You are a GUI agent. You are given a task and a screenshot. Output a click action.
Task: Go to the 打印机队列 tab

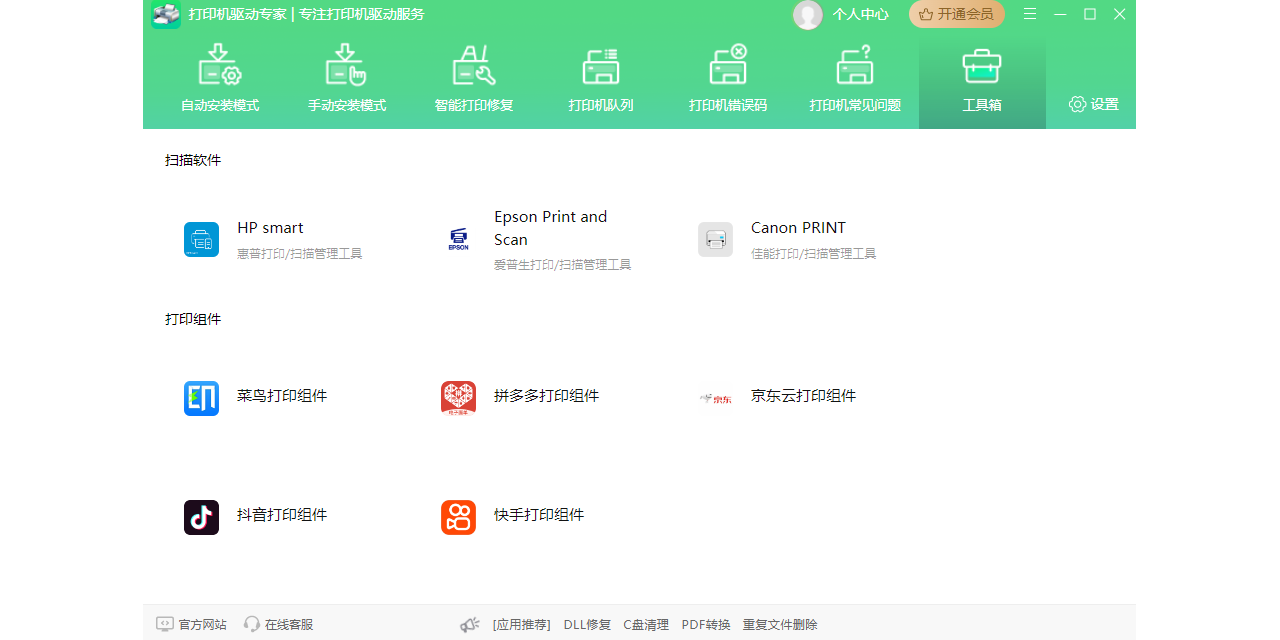[601, 80]
